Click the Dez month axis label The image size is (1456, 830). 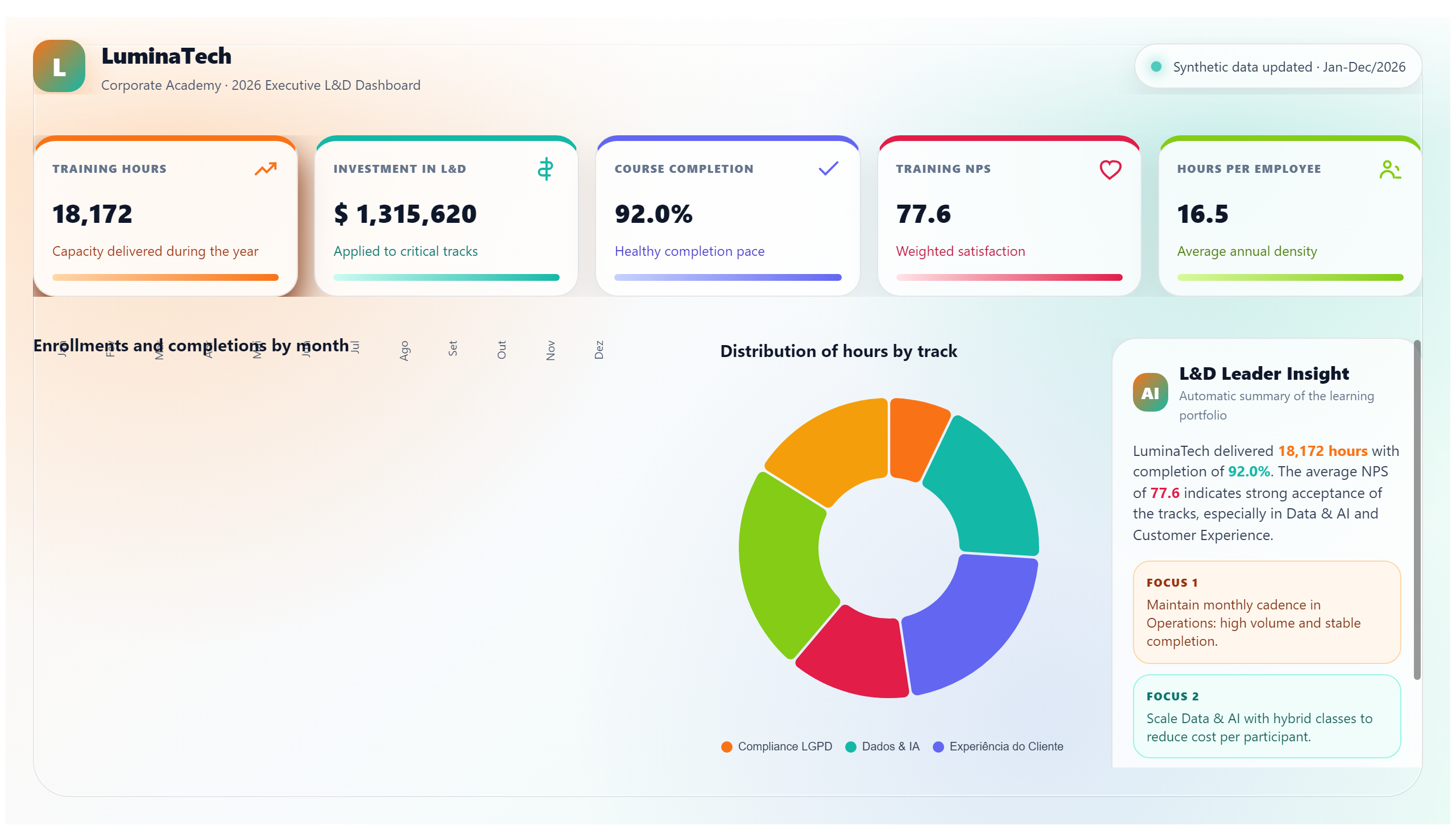[599, 350]
